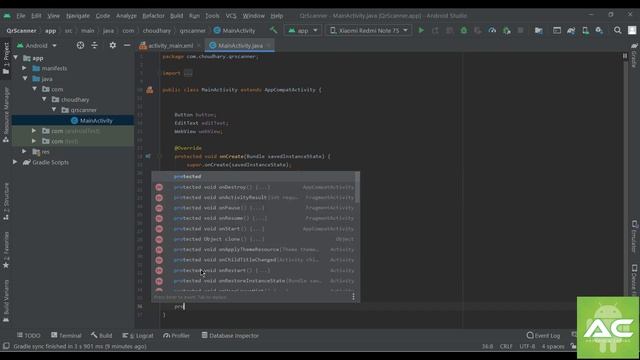Click Sync Project with Gradle Files icon
640x360 pixels.
click(x=571, y=30)
